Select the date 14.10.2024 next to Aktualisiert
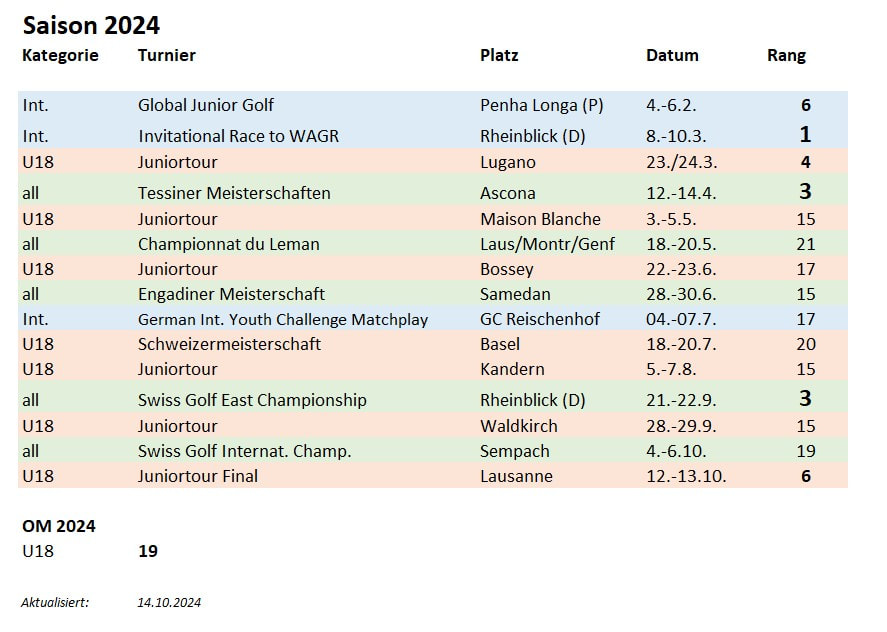The image size is (887, 632). tap(169, 603)
